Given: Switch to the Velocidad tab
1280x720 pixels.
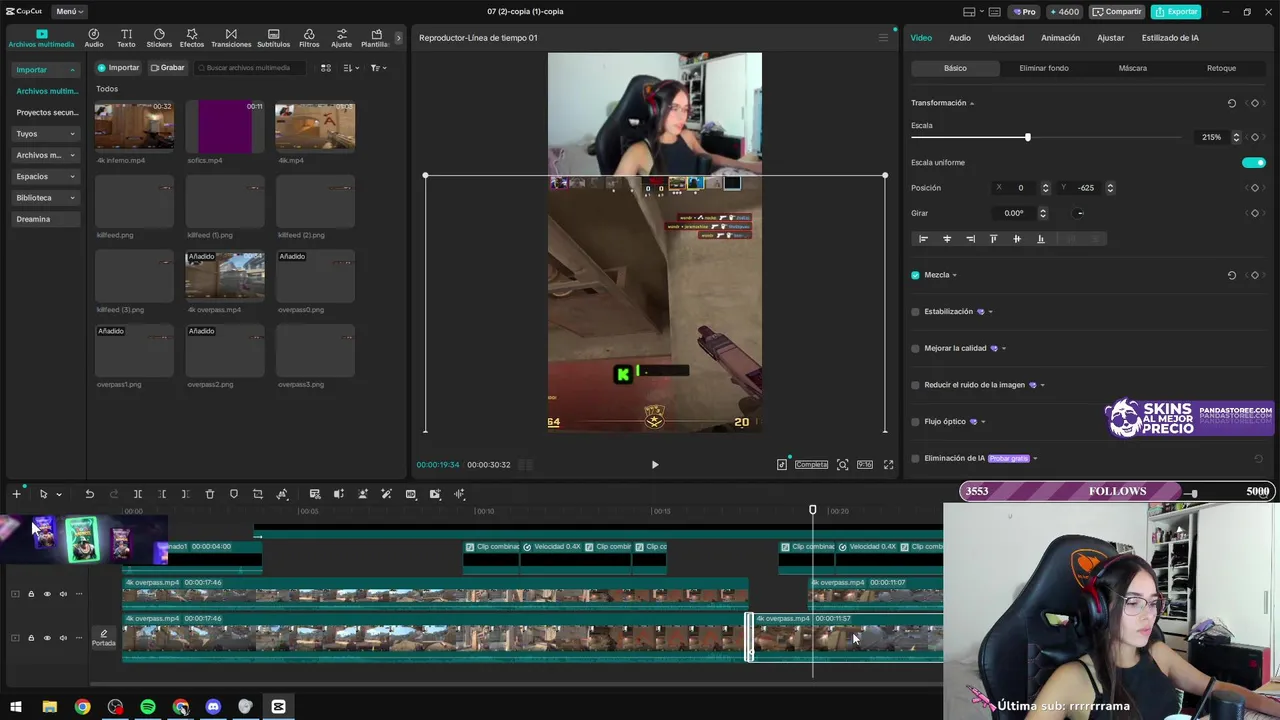Looking at the screenshot, I should (1006, 38).
